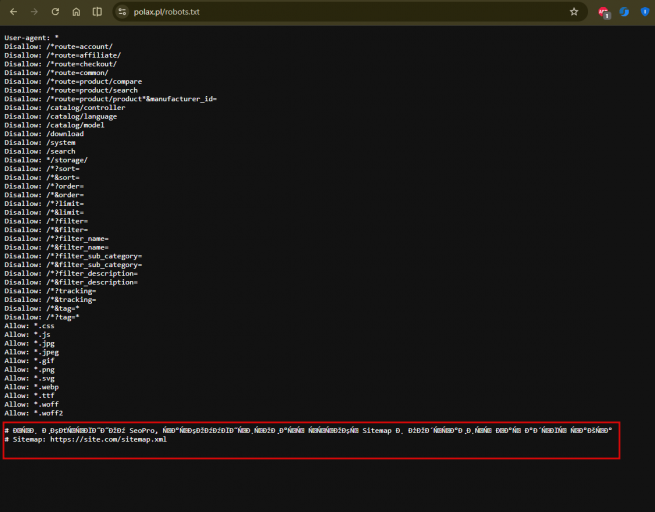View site information for polax.pl
Screen dimensions: 655x512
coord(122,12)
